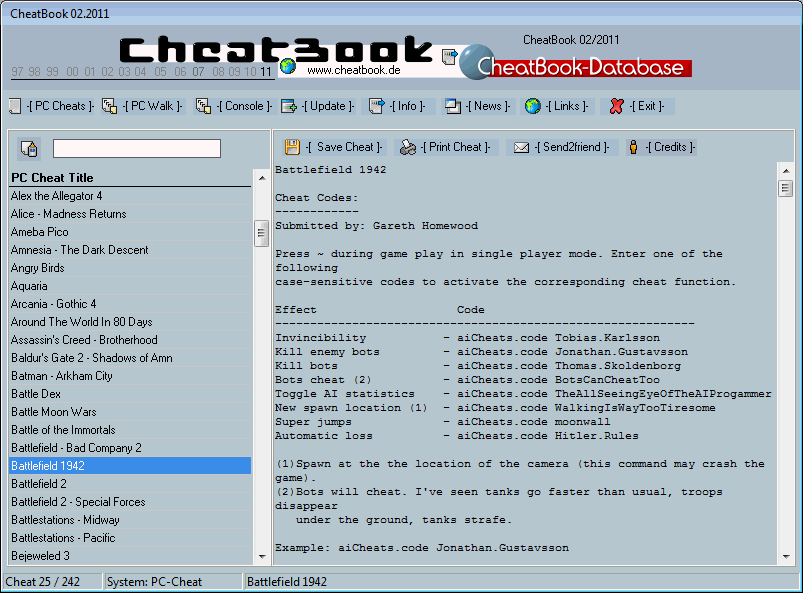The image size is (803, 593).
Task: Select Battlestations - Midway
Action: pos(131,520)
